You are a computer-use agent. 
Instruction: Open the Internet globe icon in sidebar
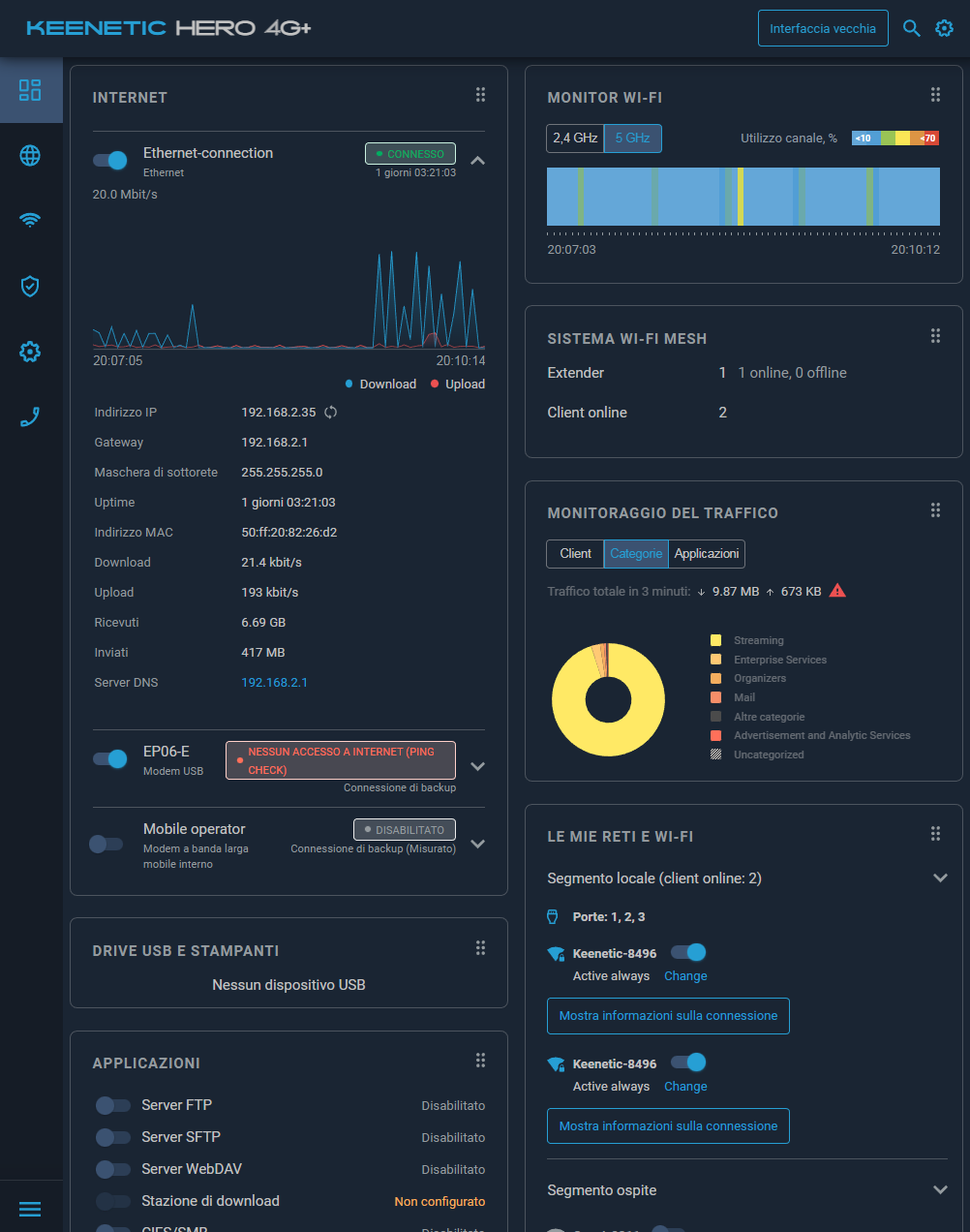click(30, 155)
